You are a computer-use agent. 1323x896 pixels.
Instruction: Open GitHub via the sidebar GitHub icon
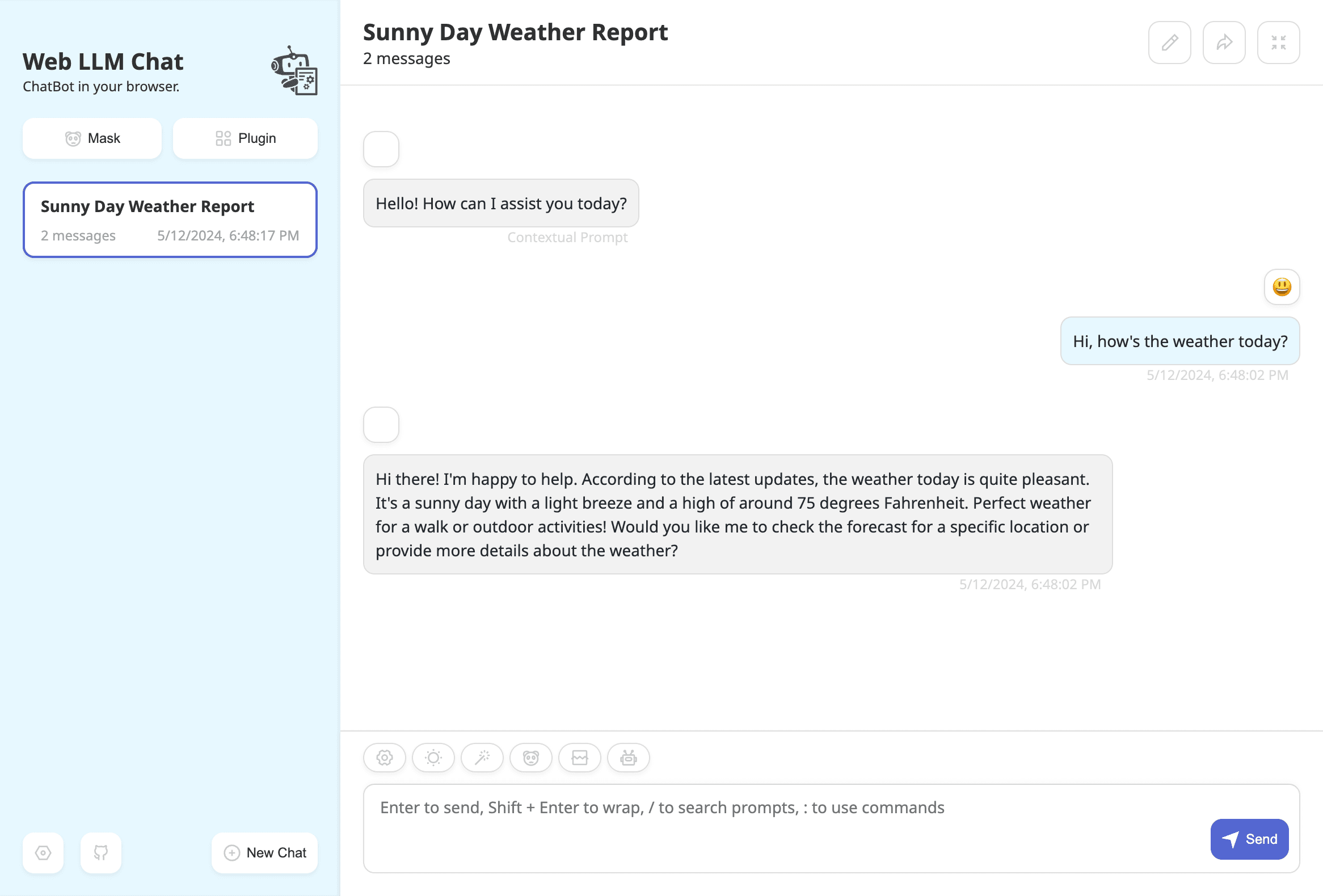click(x=100, y=853)
